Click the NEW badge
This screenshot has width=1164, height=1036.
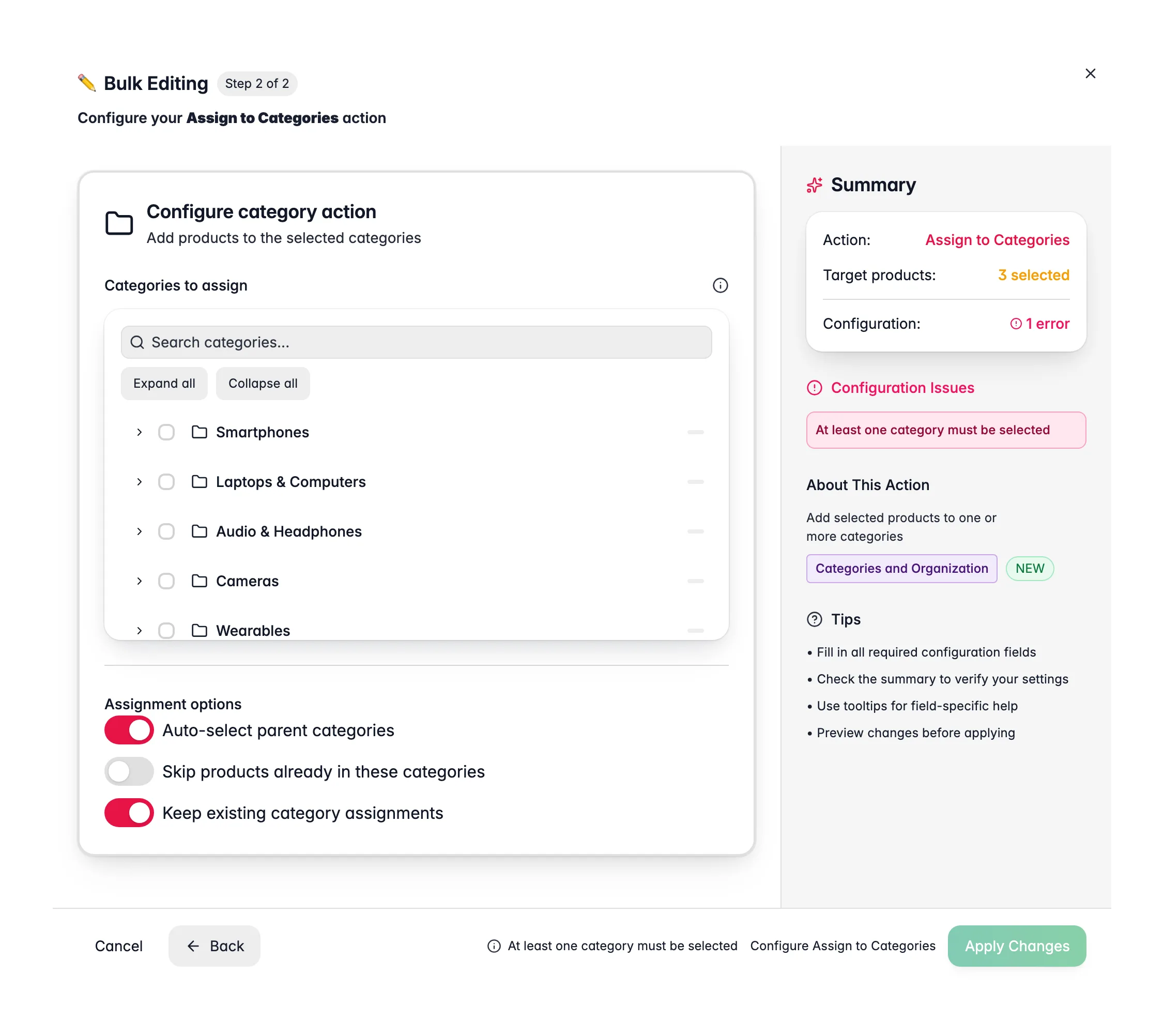pyautogui.click(x=1030, y=569)
